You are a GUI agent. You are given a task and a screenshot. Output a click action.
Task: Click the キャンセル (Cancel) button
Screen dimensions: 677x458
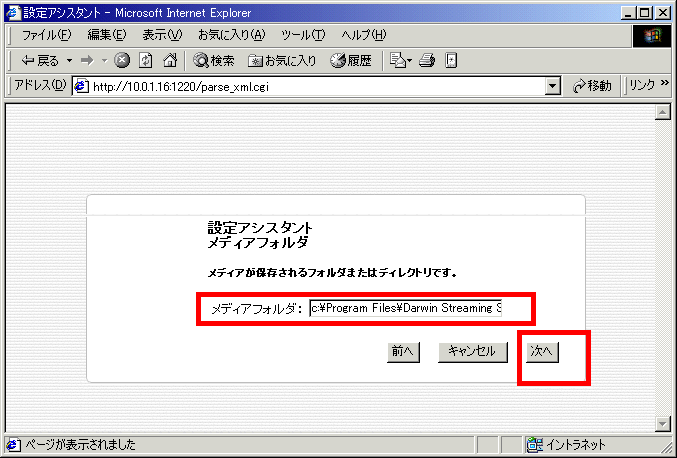(473, 352)
